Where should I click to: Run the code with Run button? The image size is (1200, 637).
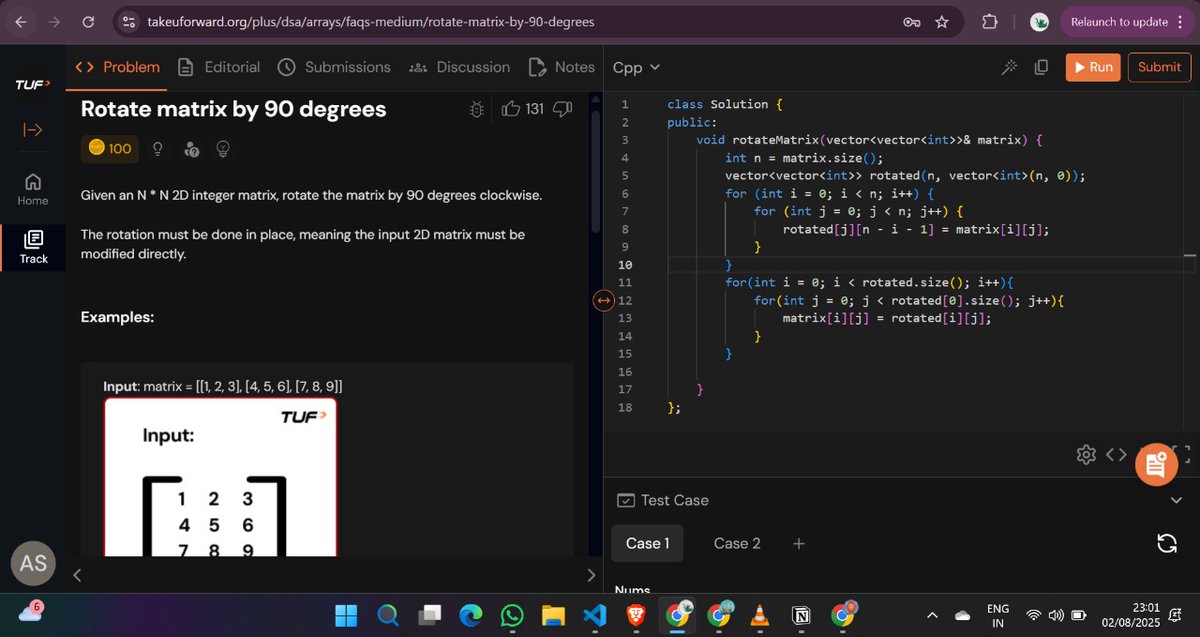tap(1092, 67)
